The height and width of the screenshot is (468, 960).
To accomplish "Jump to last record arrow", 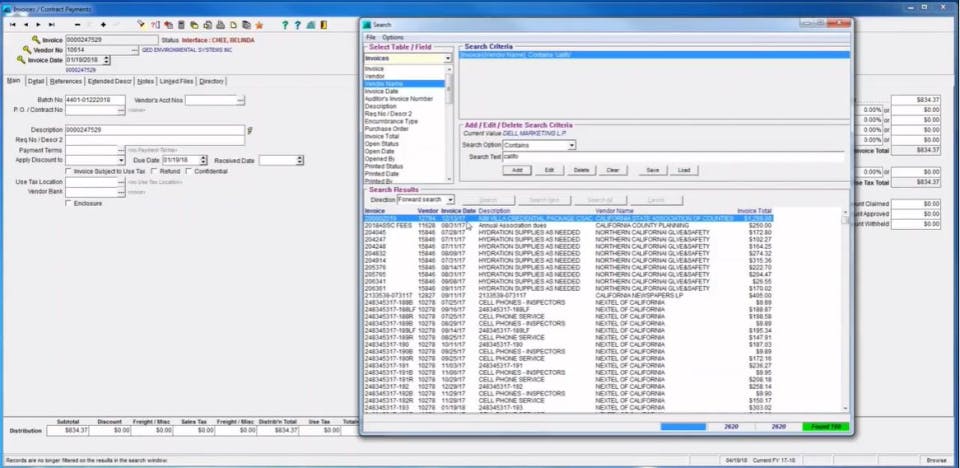I will [51, 25].
